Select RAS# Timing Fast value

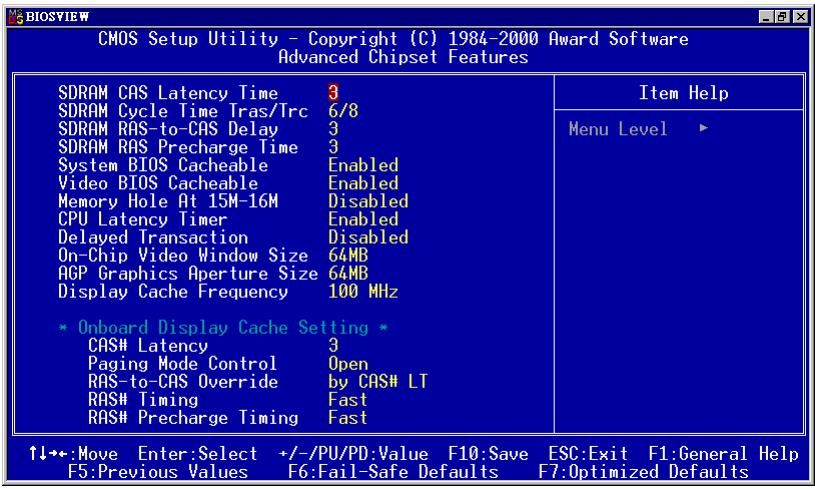pyautogui.click(x=348, y=400)
